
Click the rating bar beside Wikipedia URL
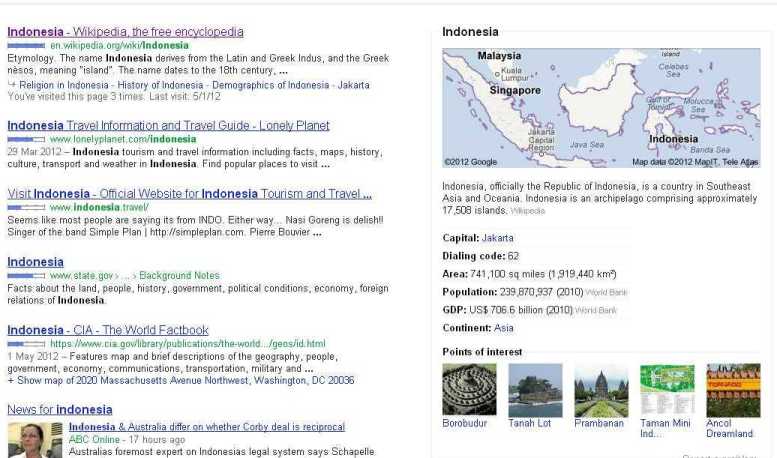[x=26, y=46]
